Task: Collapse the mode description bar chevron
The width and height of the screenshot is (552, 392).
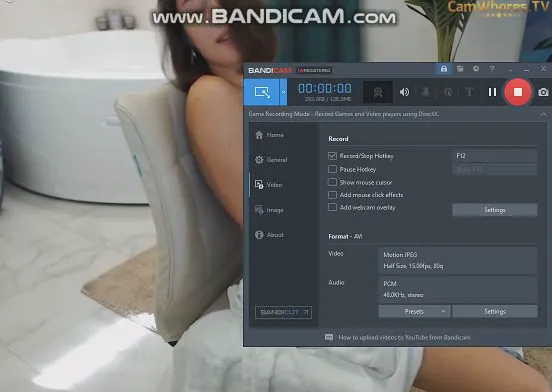Action: [544, 115]
